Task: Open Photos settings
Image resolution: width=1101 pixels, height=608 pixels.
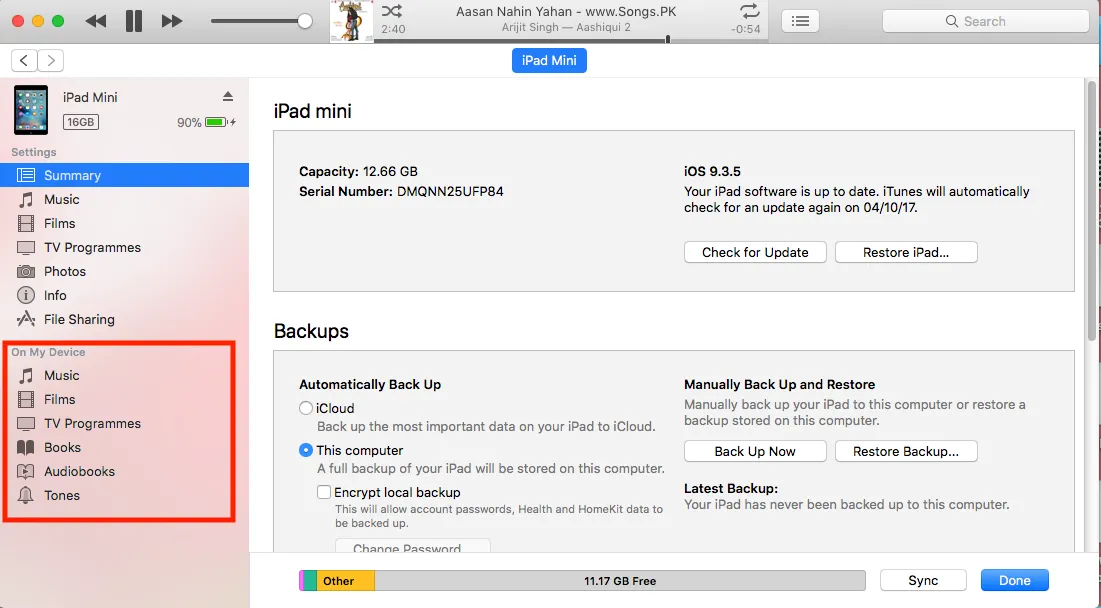Action: coord(124,271)
